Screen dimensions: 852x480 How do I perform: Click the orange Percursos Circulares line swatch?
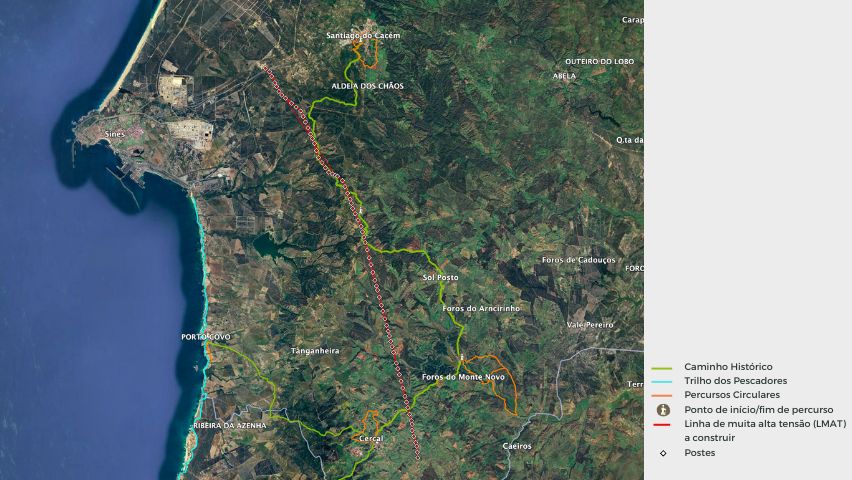click(661, 396)
